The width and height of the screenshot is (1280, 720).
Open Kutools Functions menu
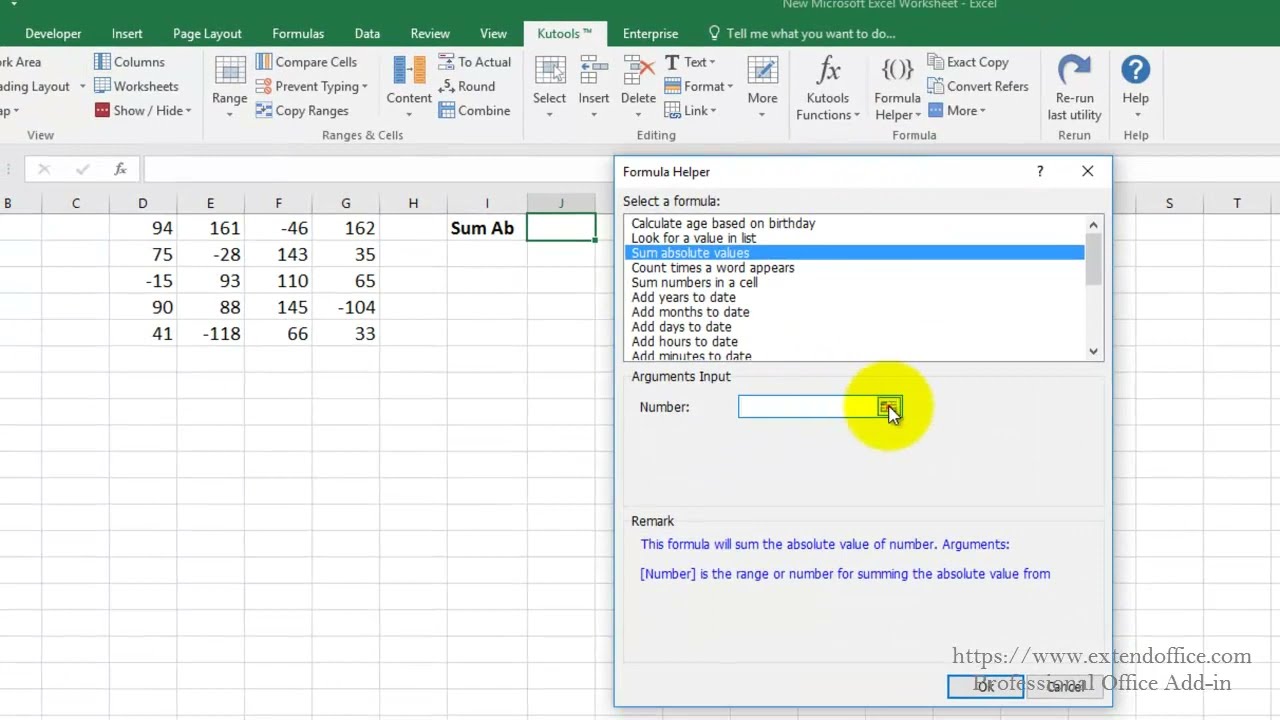tap(828, 88)
